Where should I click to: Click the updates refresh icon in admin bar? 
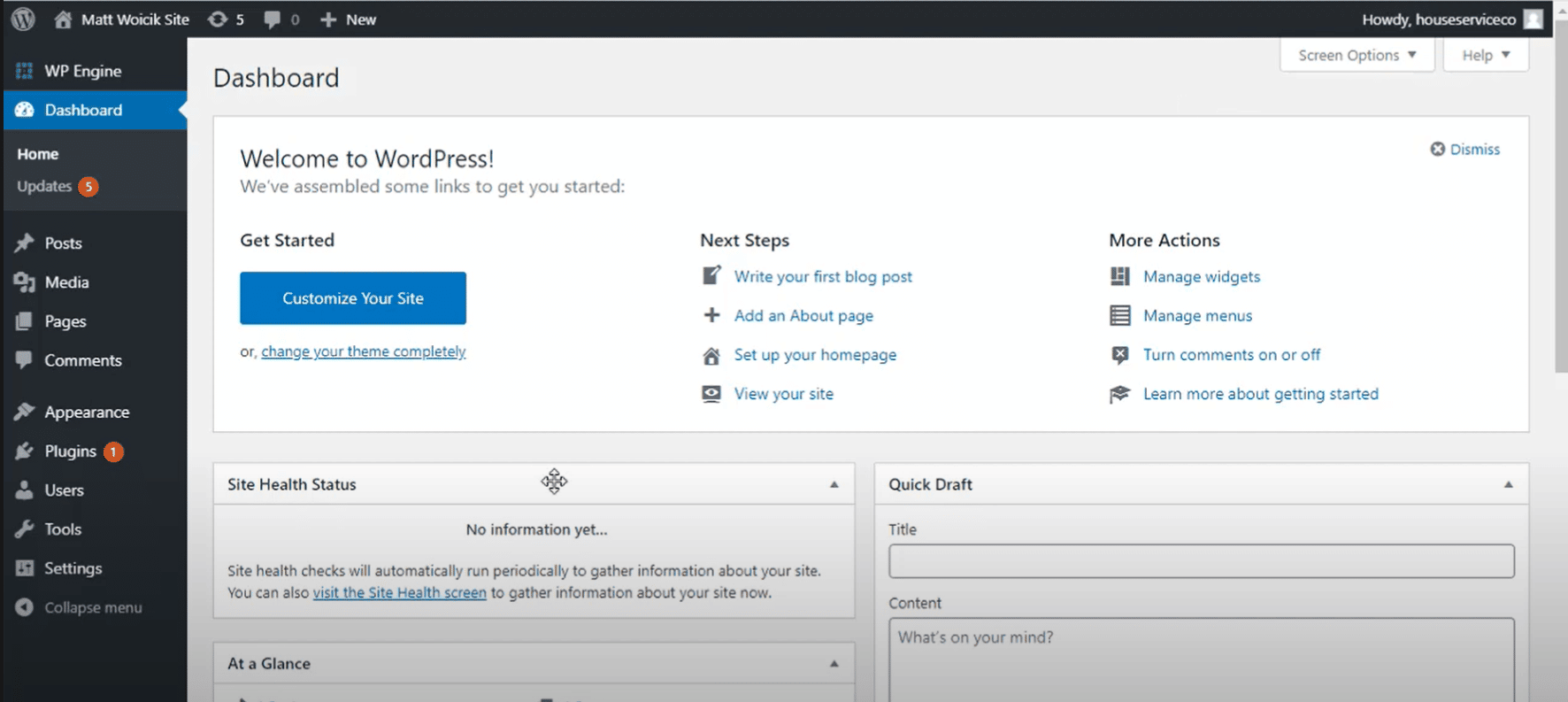point(217,19)
